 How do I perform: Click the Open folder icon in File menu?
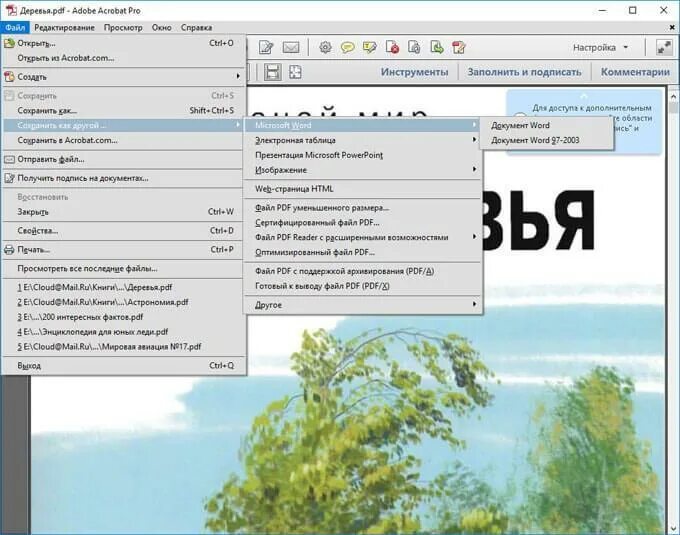[x=9, y=43]
